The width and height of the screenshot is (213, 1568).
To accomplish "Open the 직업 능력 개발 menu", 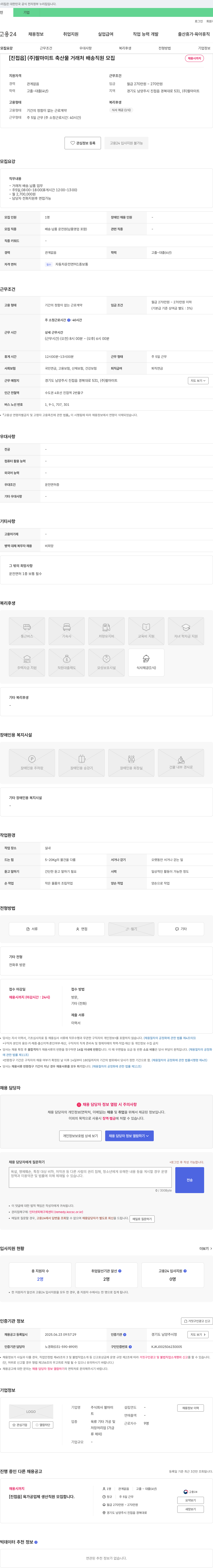I will pyautogui.click(x=146, y=35).
